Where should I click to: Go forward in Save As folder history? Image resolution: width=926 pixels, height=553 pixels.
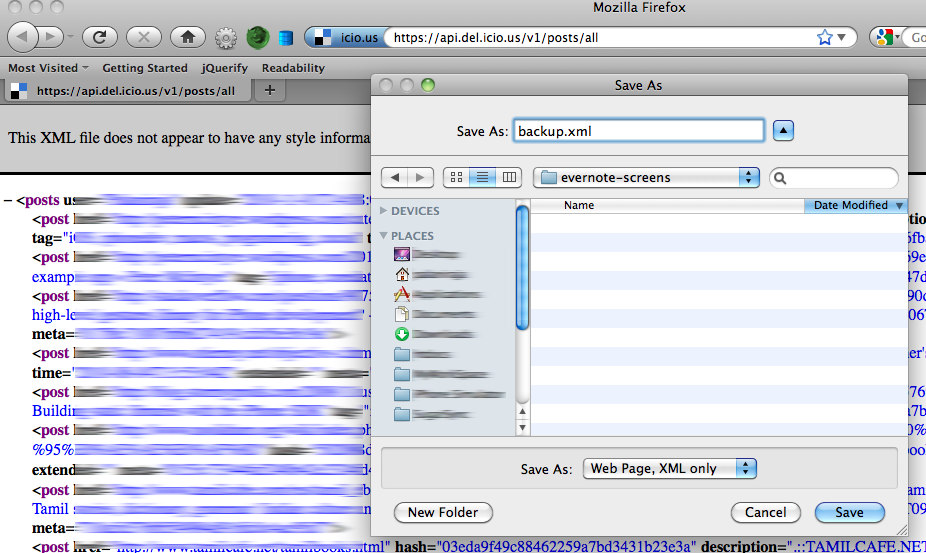point(420,177)
